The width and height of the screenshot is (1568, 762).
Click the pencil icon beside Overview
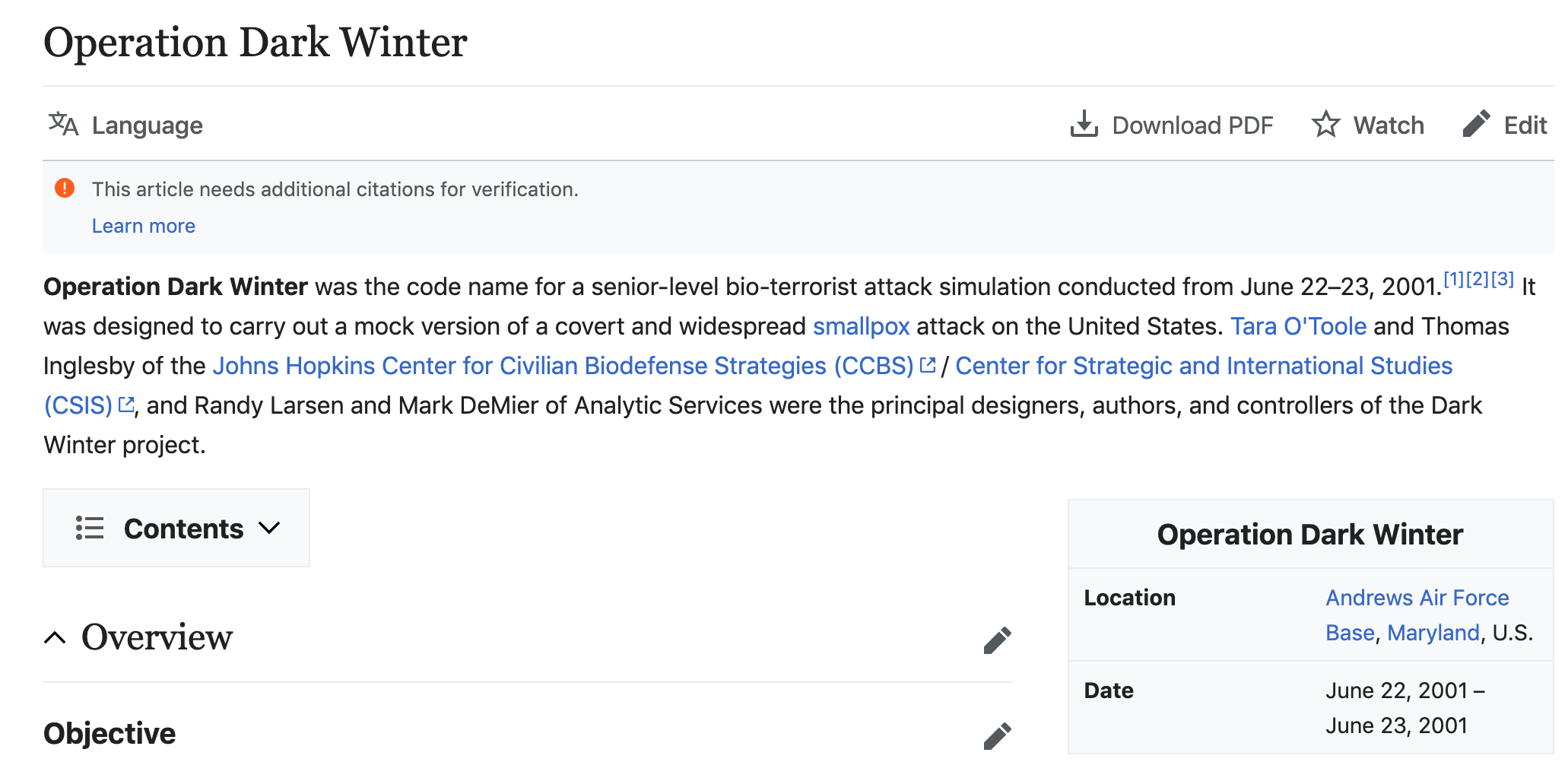pyautogui.click(x=997, y=640)
